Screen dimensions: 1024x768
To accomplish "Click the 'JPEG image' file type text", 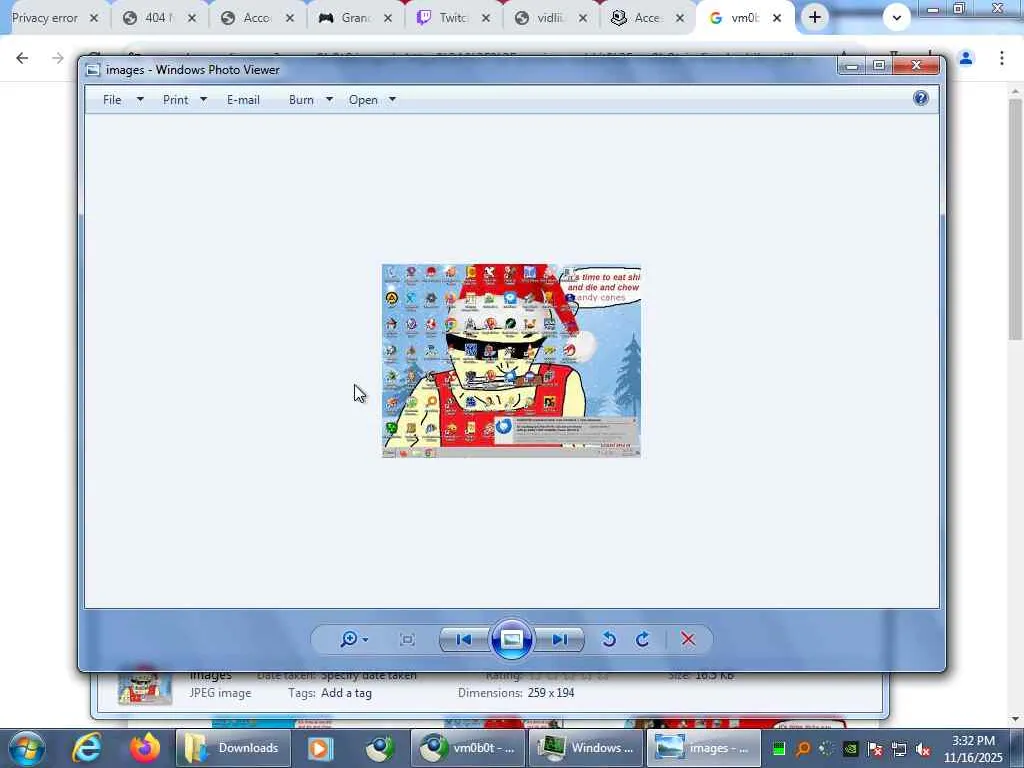I will 220,693.
